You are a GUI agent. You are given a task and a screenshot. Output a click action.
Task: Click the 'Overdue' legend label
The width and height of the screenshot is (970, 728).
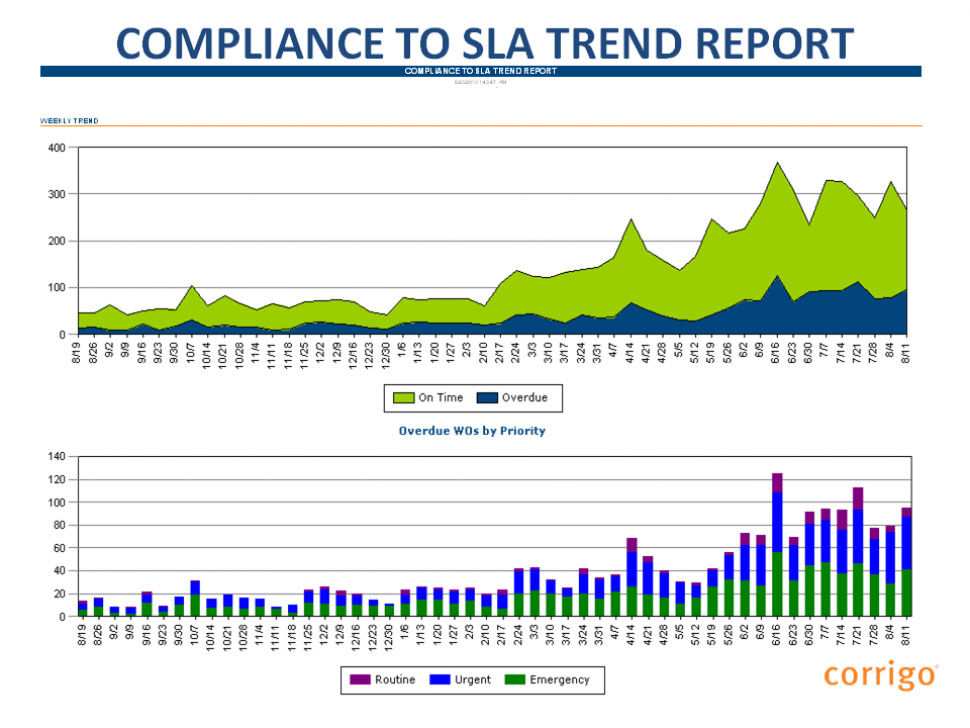(x=525, y=398)
